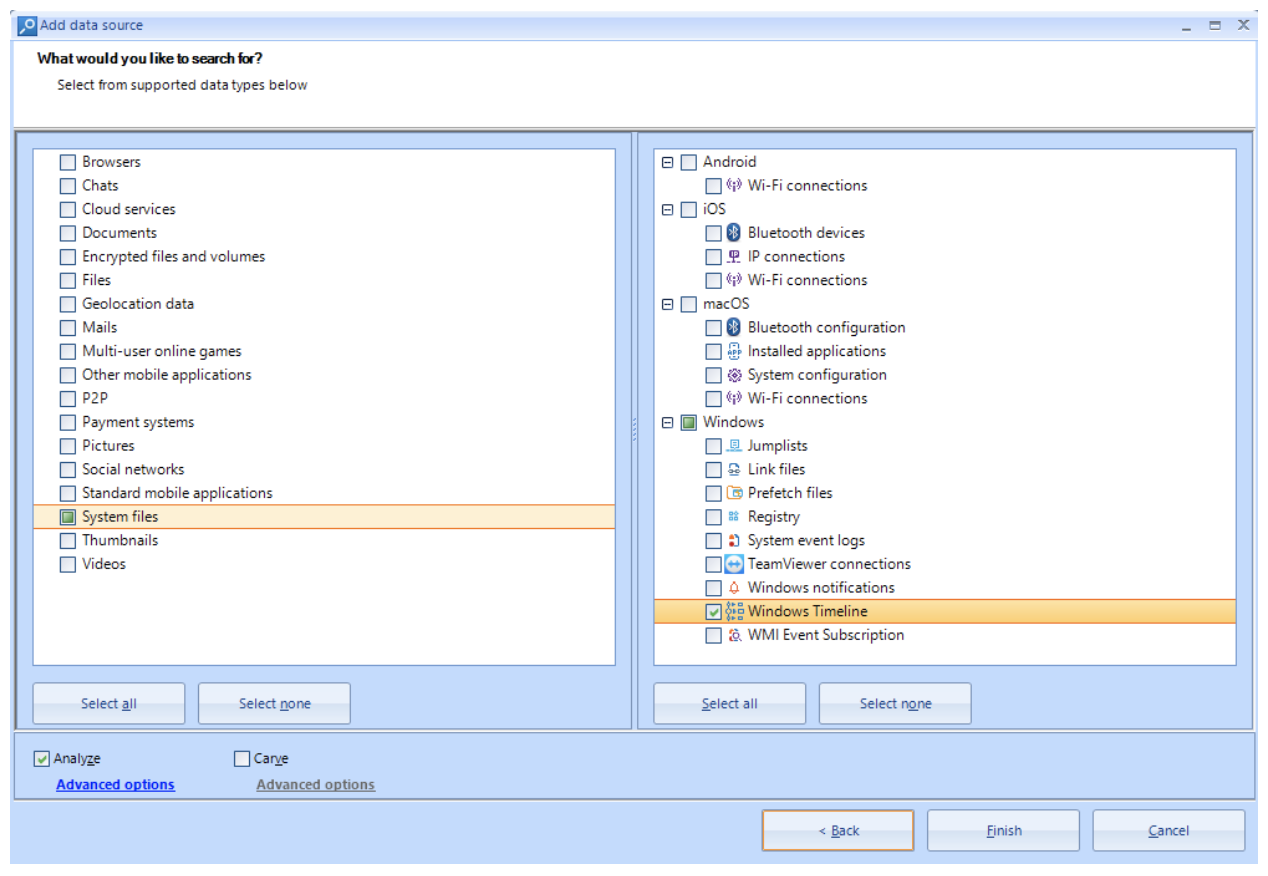
Task: Click the Wi-Fi connections icon under Android
Action: (734, 186)
